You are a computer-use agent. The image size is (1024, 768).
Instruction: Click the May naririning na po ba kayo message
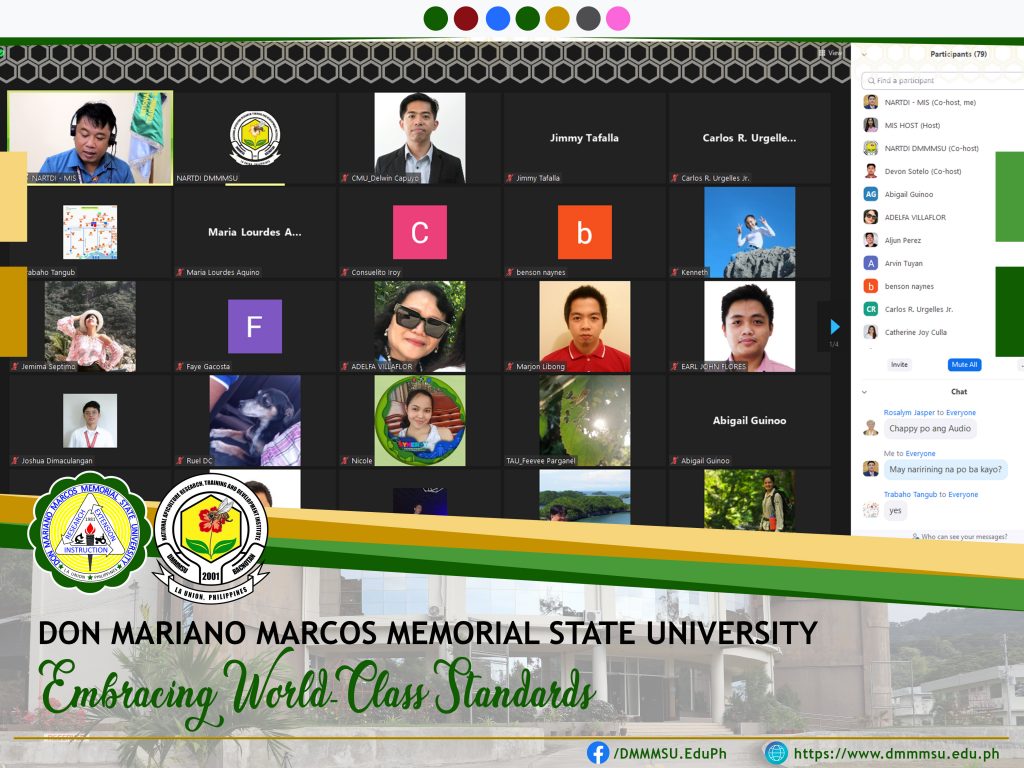[945, 469]
